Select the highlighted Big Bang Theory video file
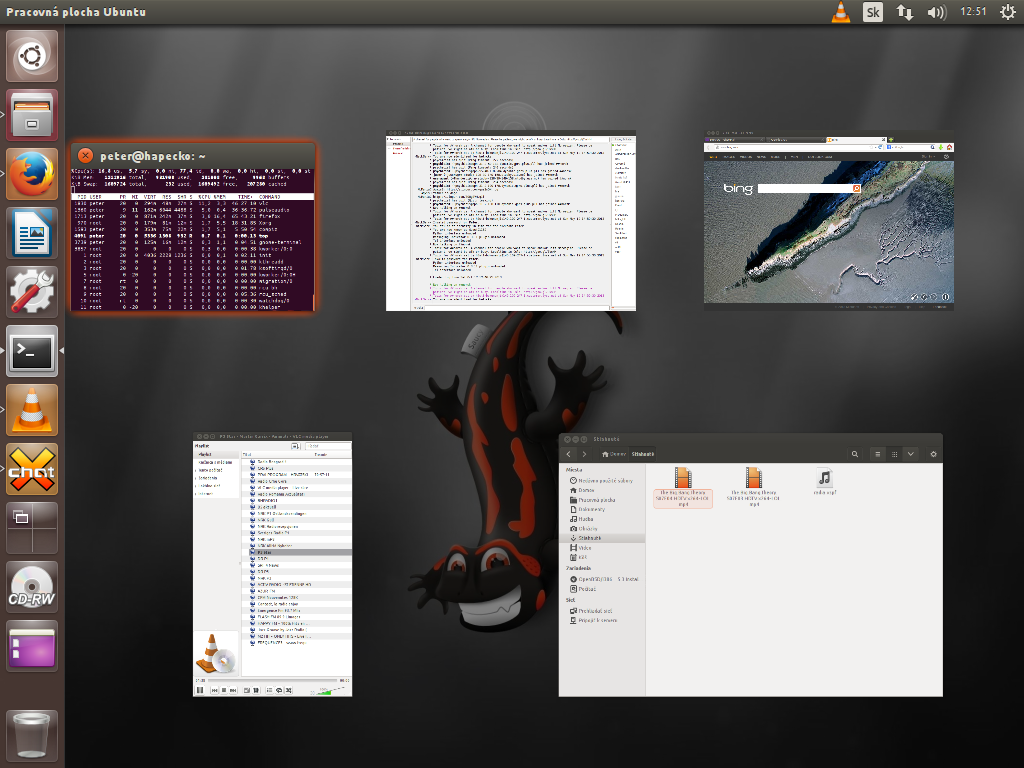 [x=683, y=487]
